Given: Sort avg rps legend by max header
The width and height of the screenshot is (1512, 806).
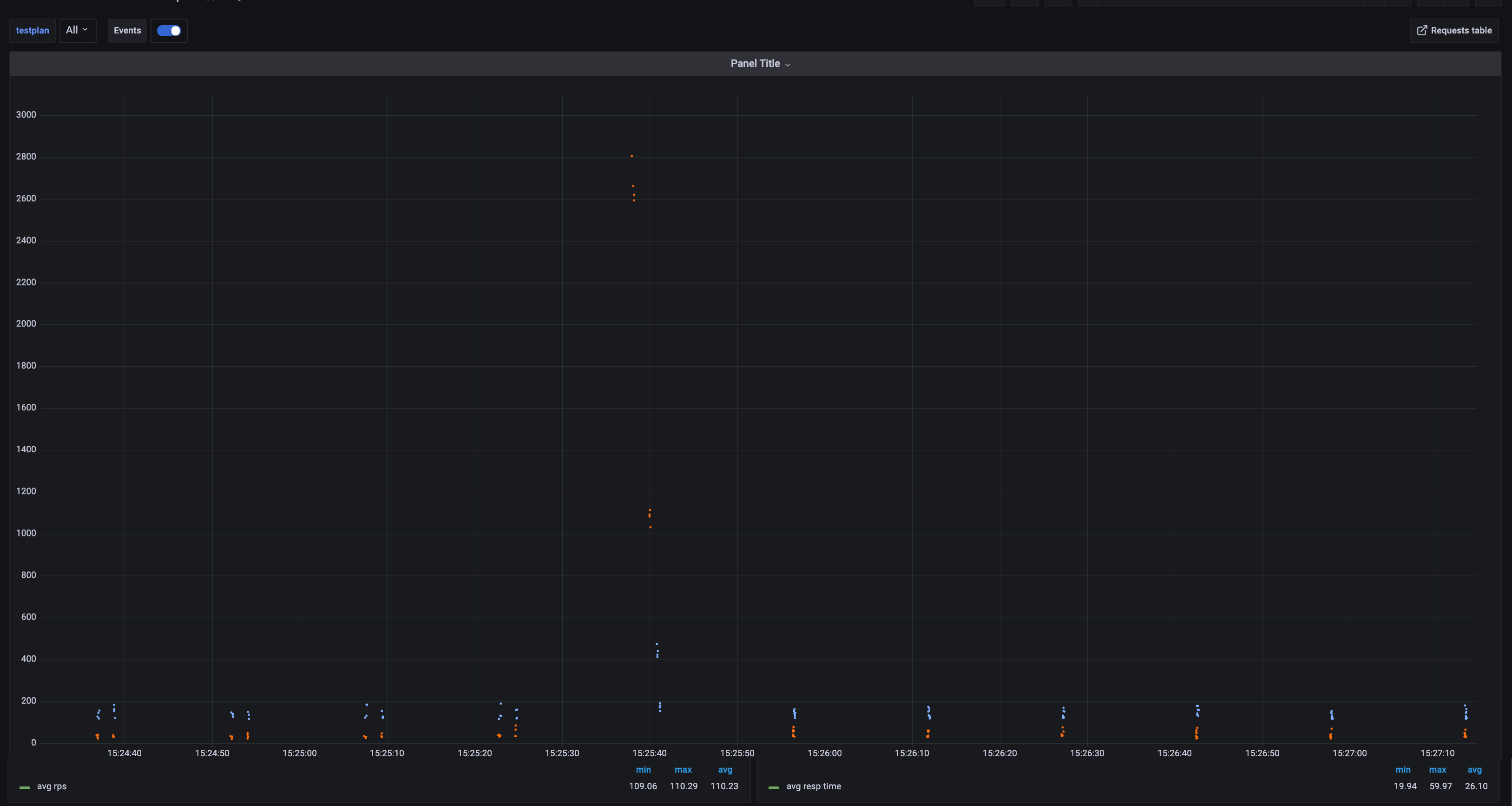Looking at the screenshot, I should (x=683, y=770).
